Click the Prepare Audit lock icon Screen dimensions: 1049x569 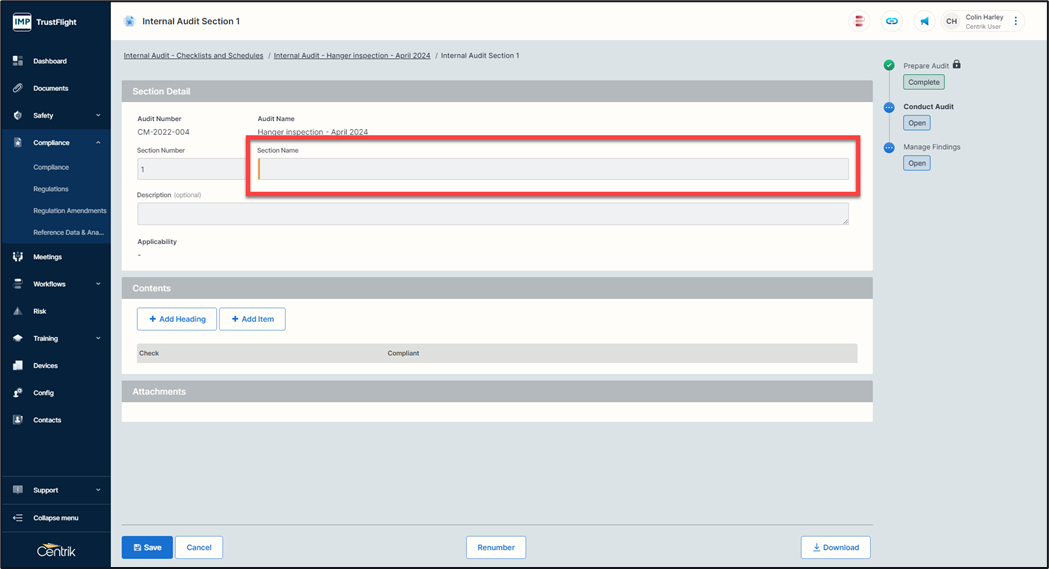point(957,64)
